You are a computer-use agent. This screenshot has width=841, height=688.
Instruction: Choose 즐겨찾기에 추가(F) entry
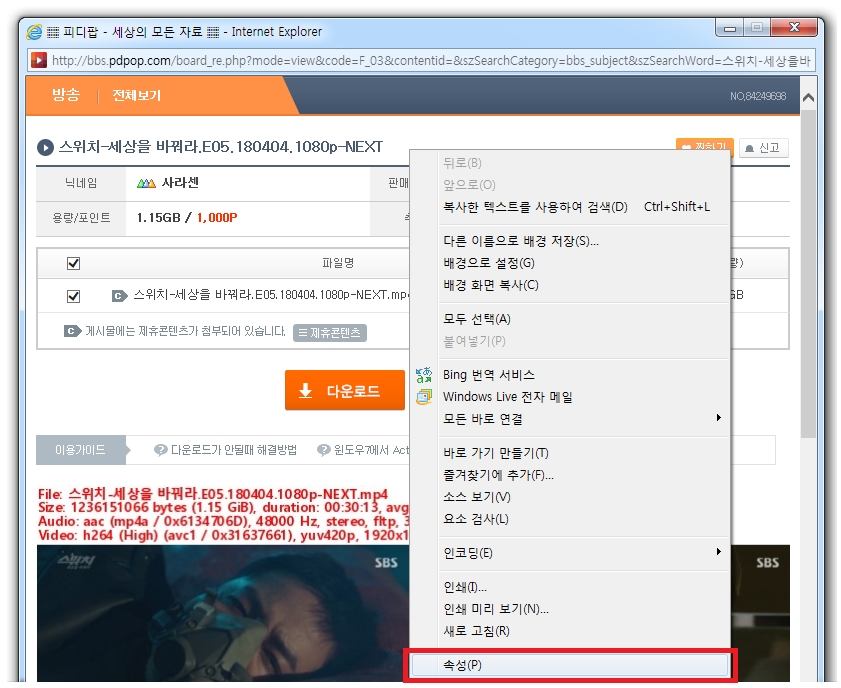pyautogui.click(x=584, y=475)
